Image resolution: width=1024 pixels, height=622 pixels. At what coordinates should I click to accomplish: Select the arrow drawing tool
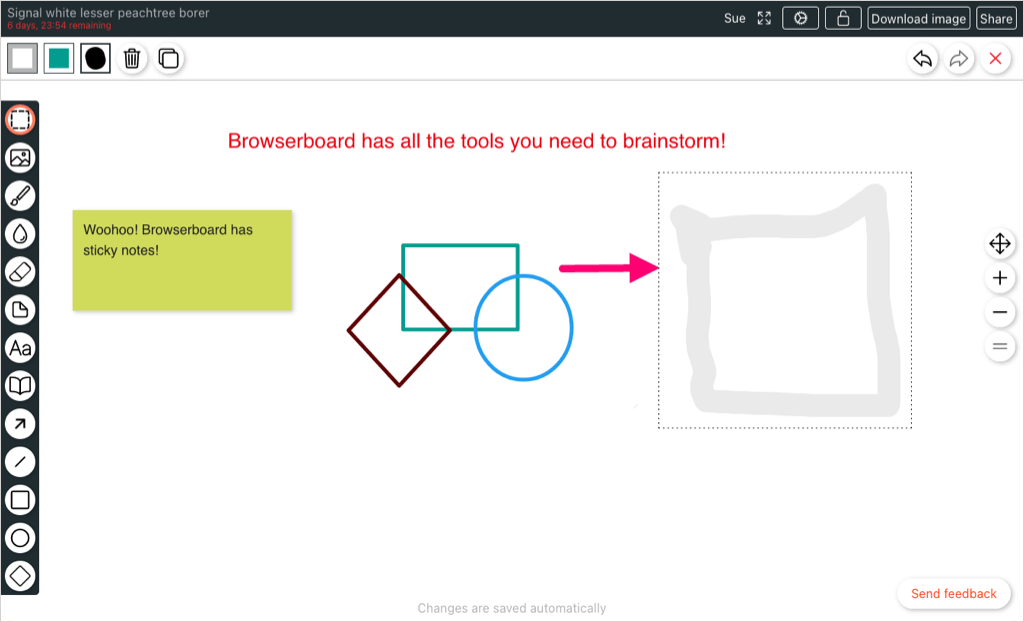tap(20, 424)
